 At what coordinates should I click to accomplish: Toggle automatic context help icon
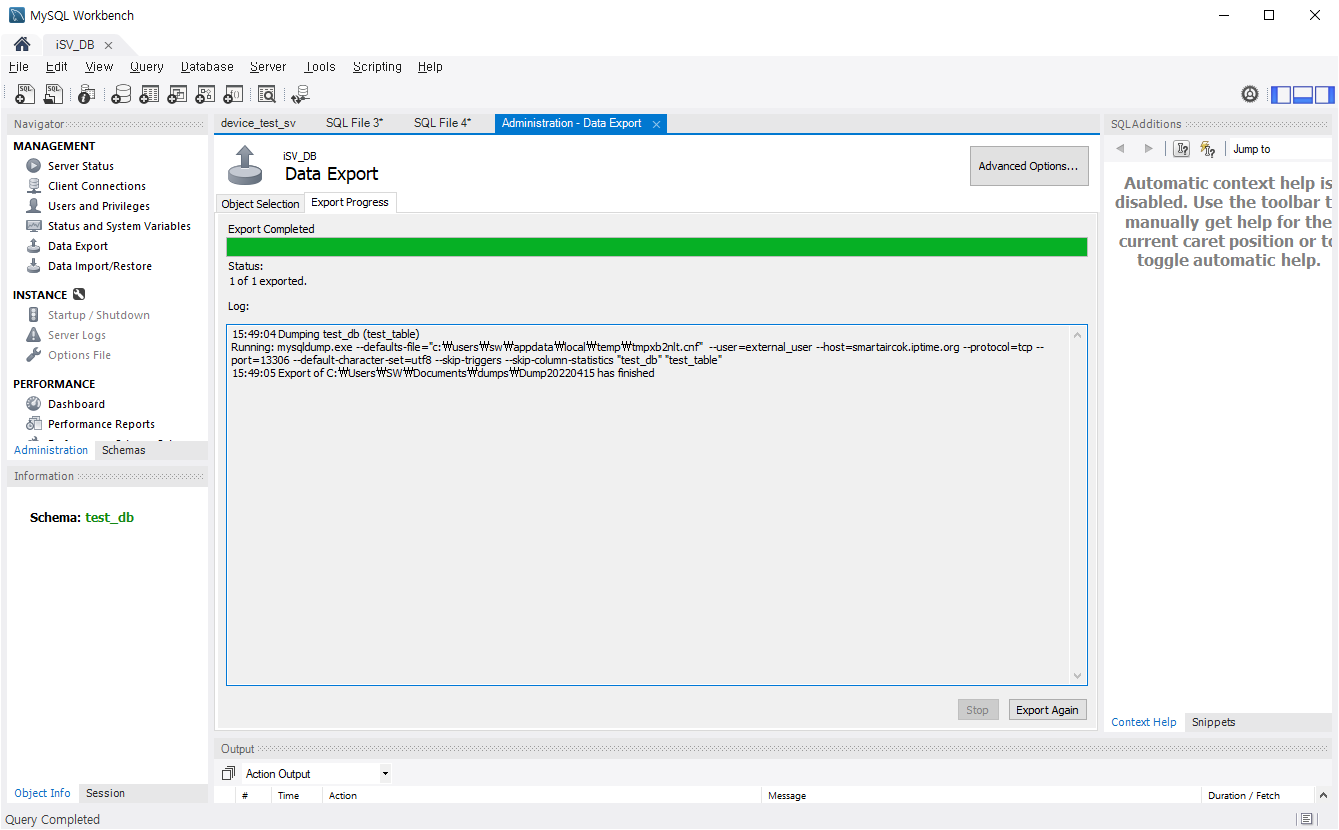[1207, 149]
